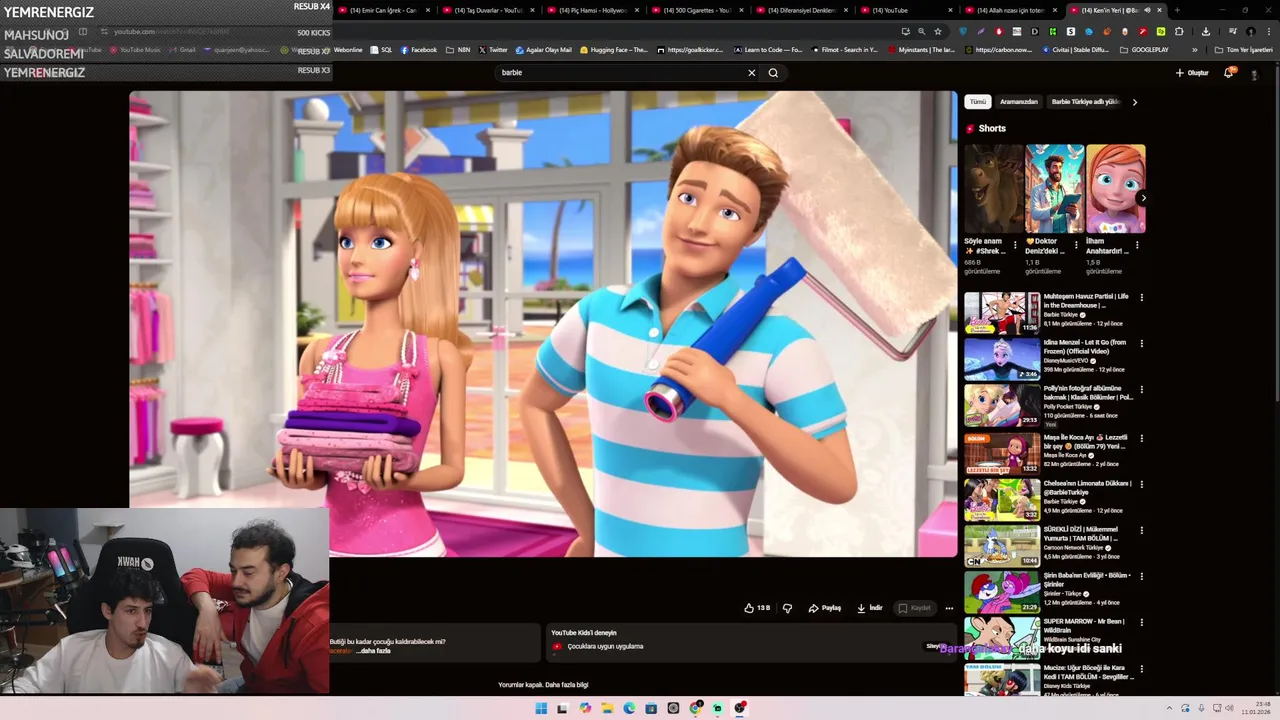Select the 'Barbie Türkiye adlı yükle' chip
This screenshot has width=1280, height=720.
coord(1085,102)
